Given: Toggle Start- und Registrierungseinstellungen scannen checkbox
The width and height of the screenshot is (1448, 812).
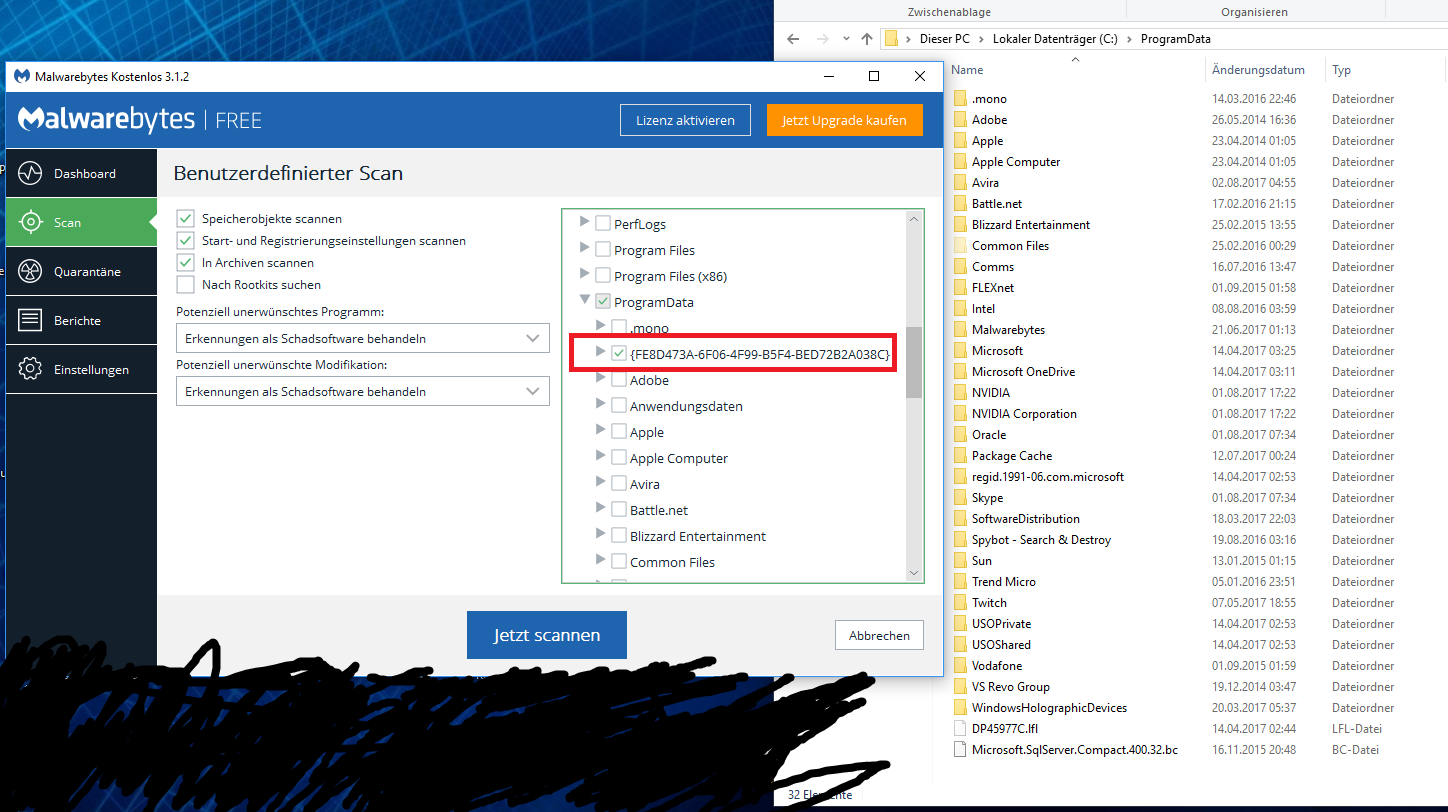Looking at the screenshot, I should pos(185,240).
